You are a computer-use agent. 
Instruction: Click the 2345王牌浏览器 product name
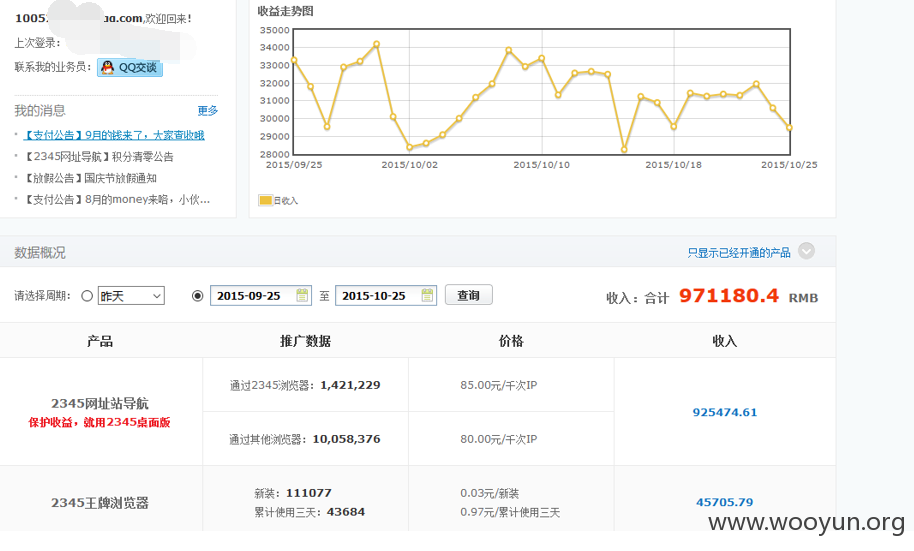(x=100, y=503)
